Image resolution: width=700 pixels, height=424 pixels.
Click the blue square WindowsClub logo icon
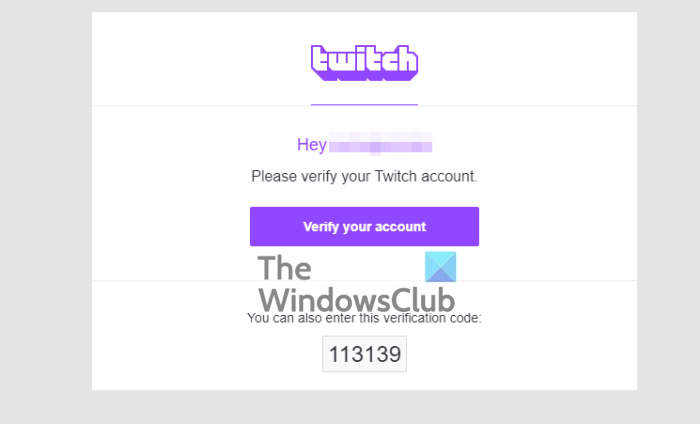(441, 266)
